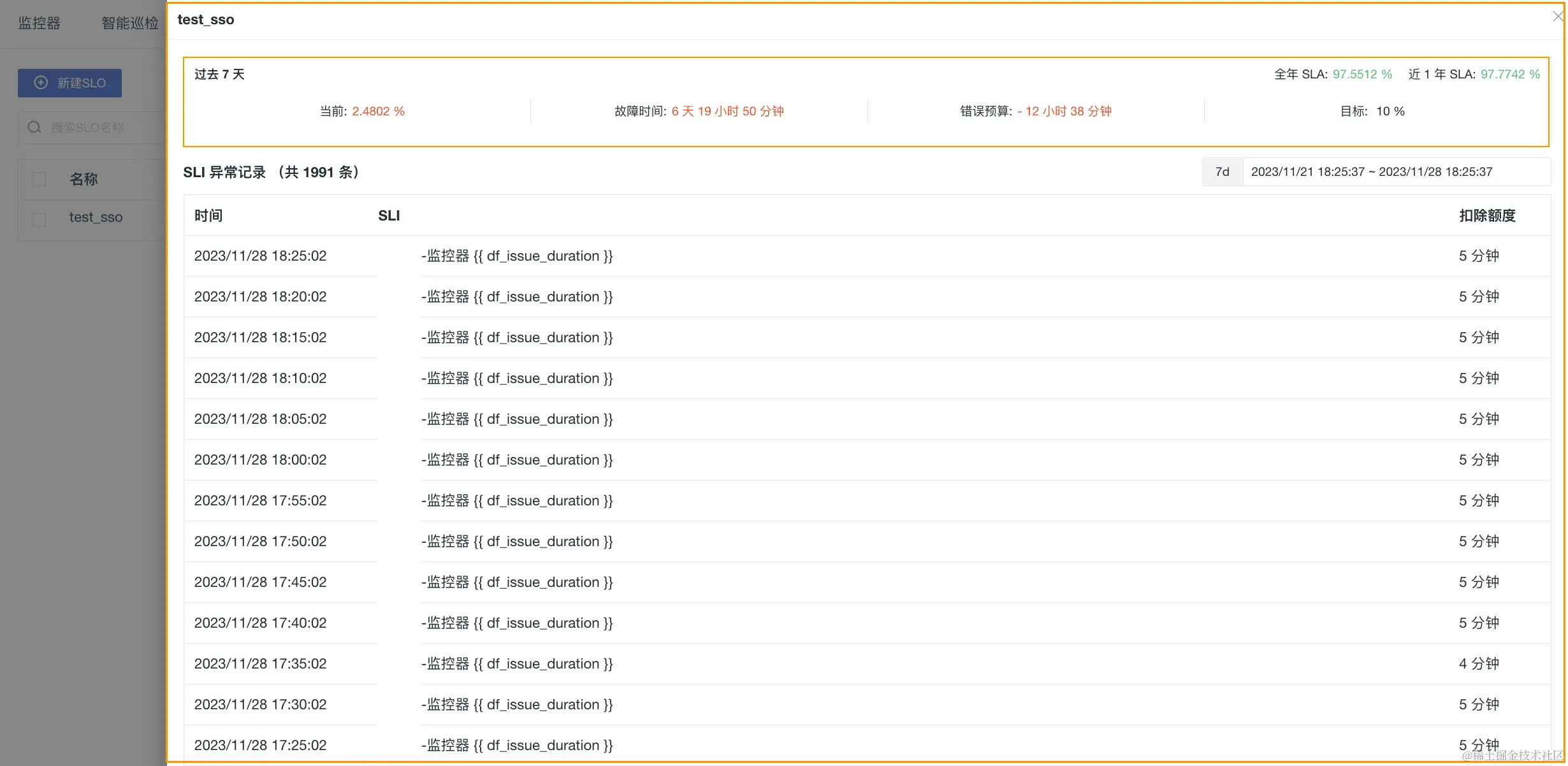Click the 扣除额度 column header
The height and width of the screenshot is (766, 1568).
(1487, 215)
